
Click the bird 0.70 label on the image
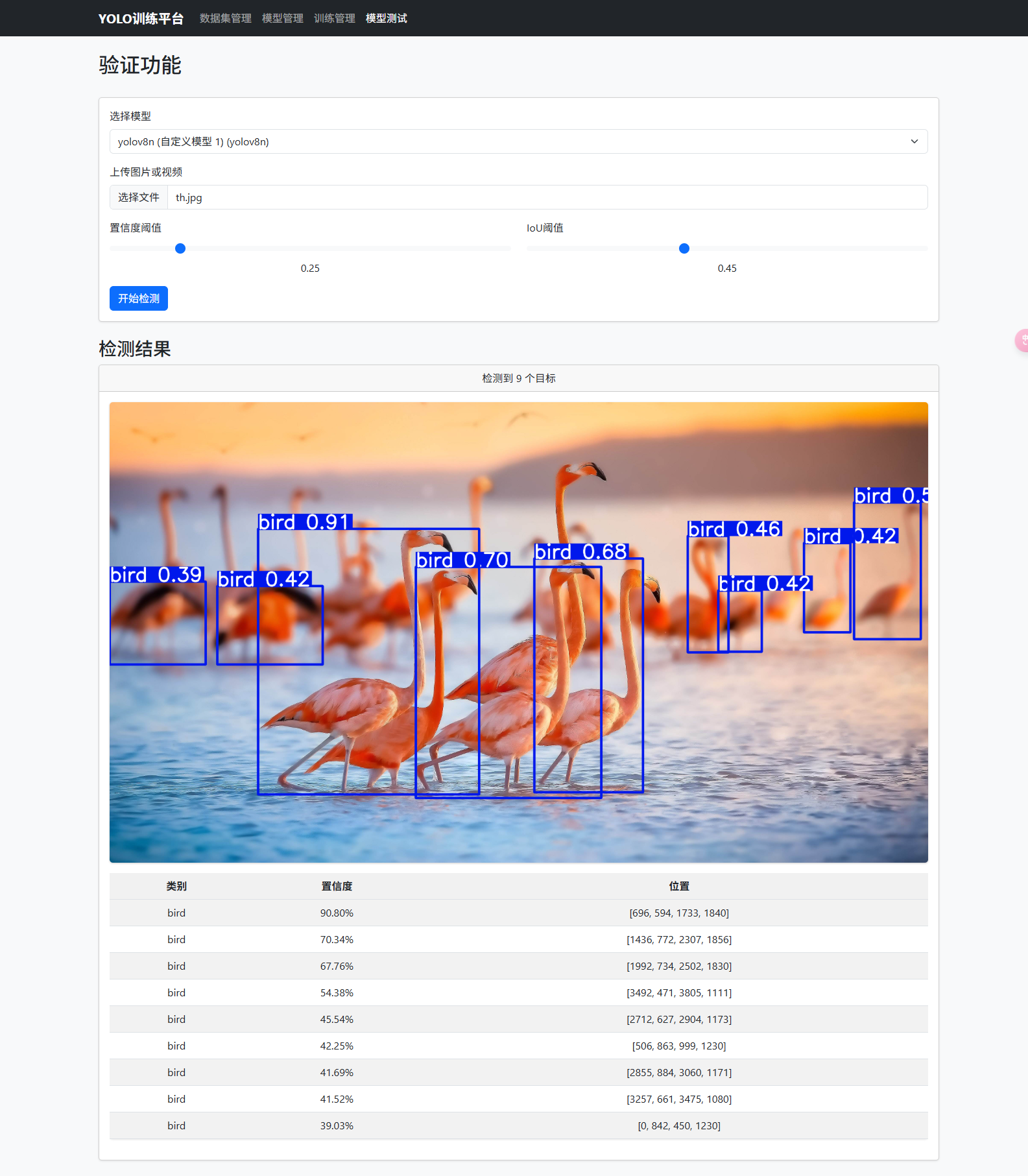click(462, 560)
